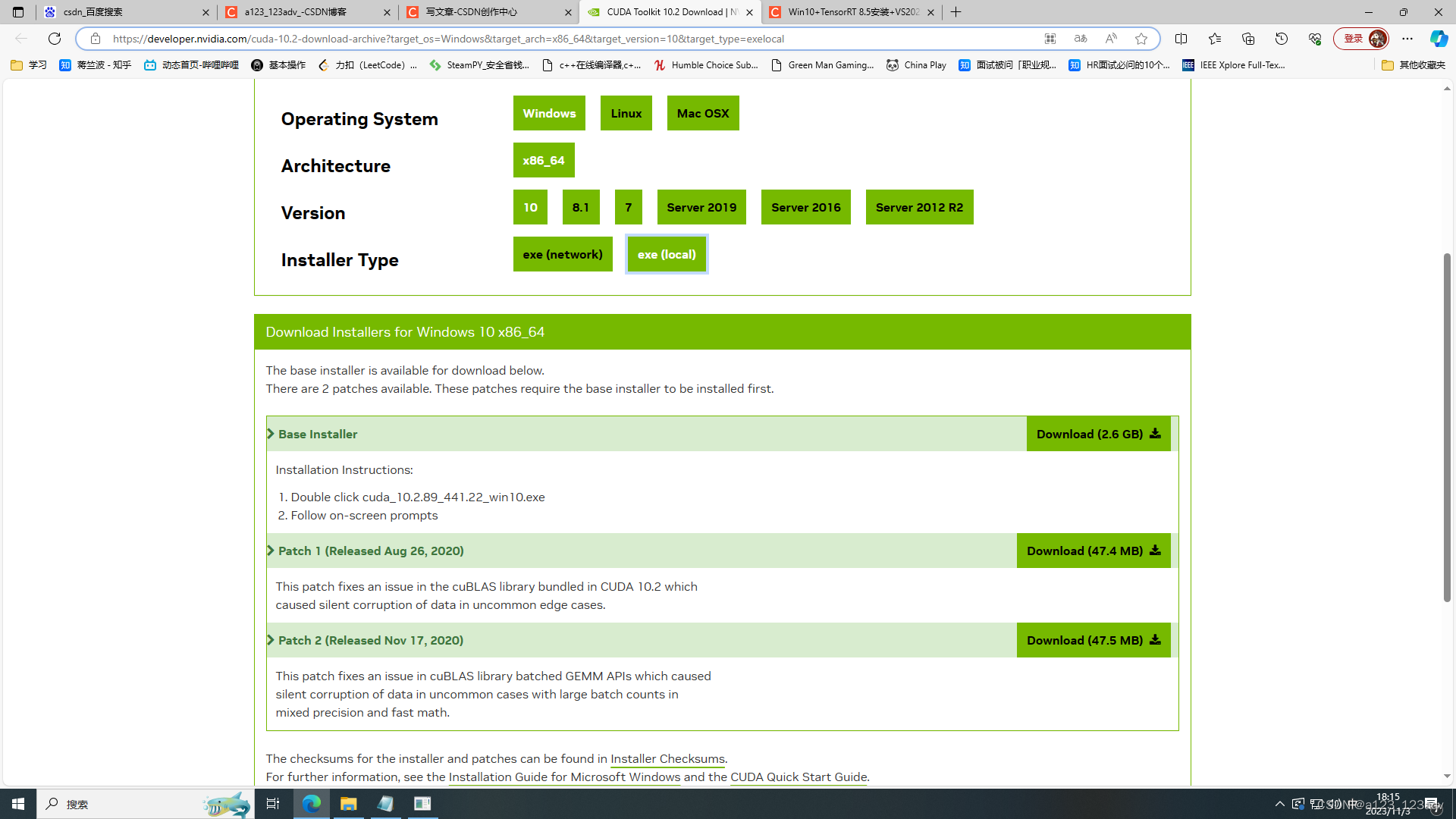Click the read aloud icon

pos(1111,39)
